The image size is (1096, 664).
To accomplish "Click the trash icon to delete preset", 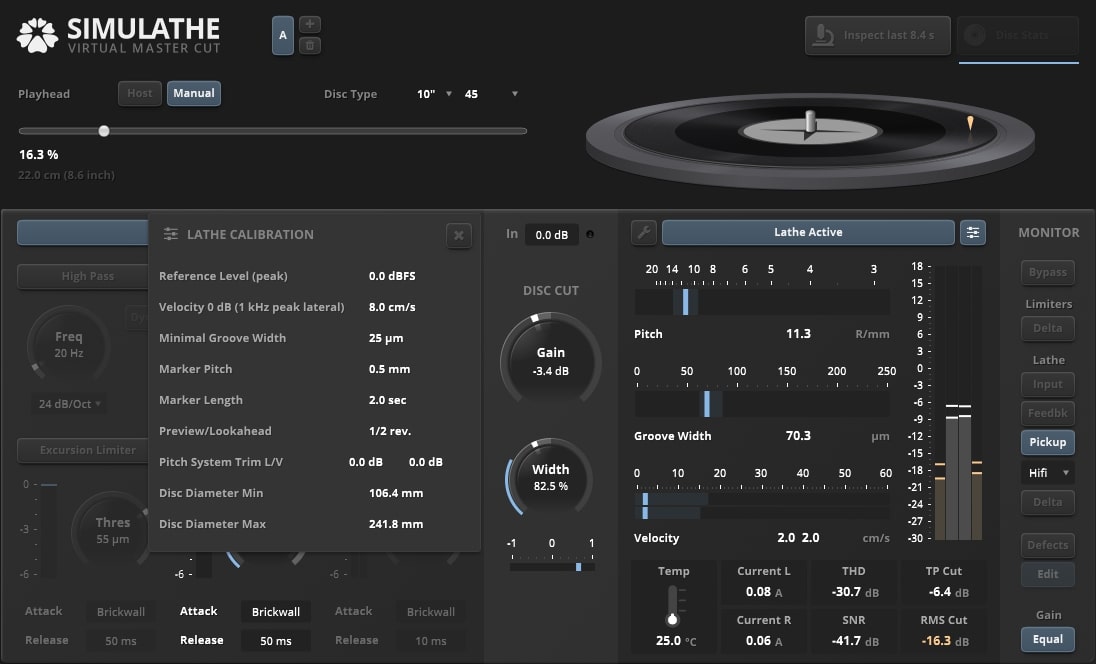I will pyautogui.click(x=310, y=45).
